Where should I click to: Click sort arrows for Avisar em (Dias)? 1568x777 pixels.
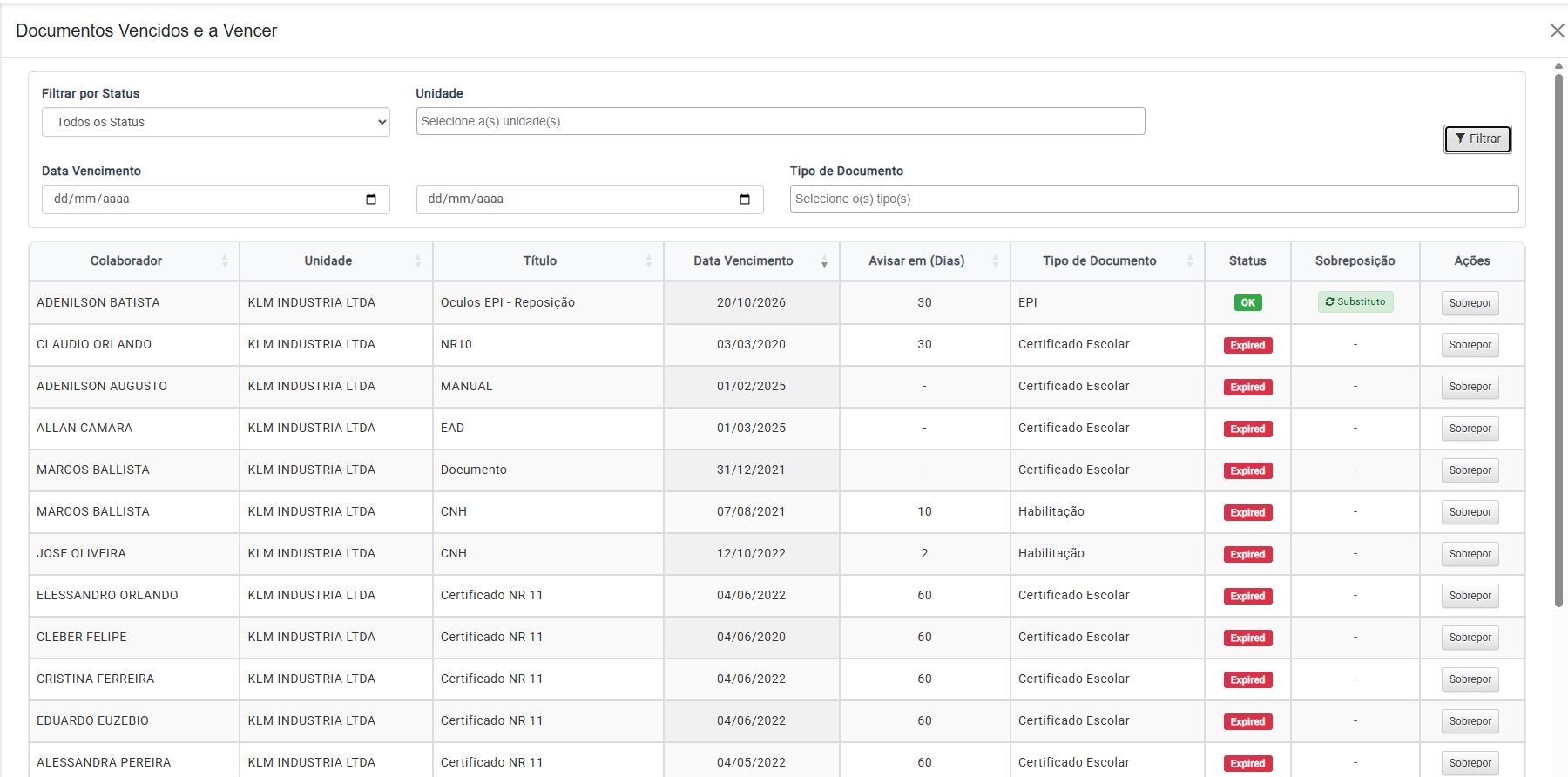(x=995, y=261)
